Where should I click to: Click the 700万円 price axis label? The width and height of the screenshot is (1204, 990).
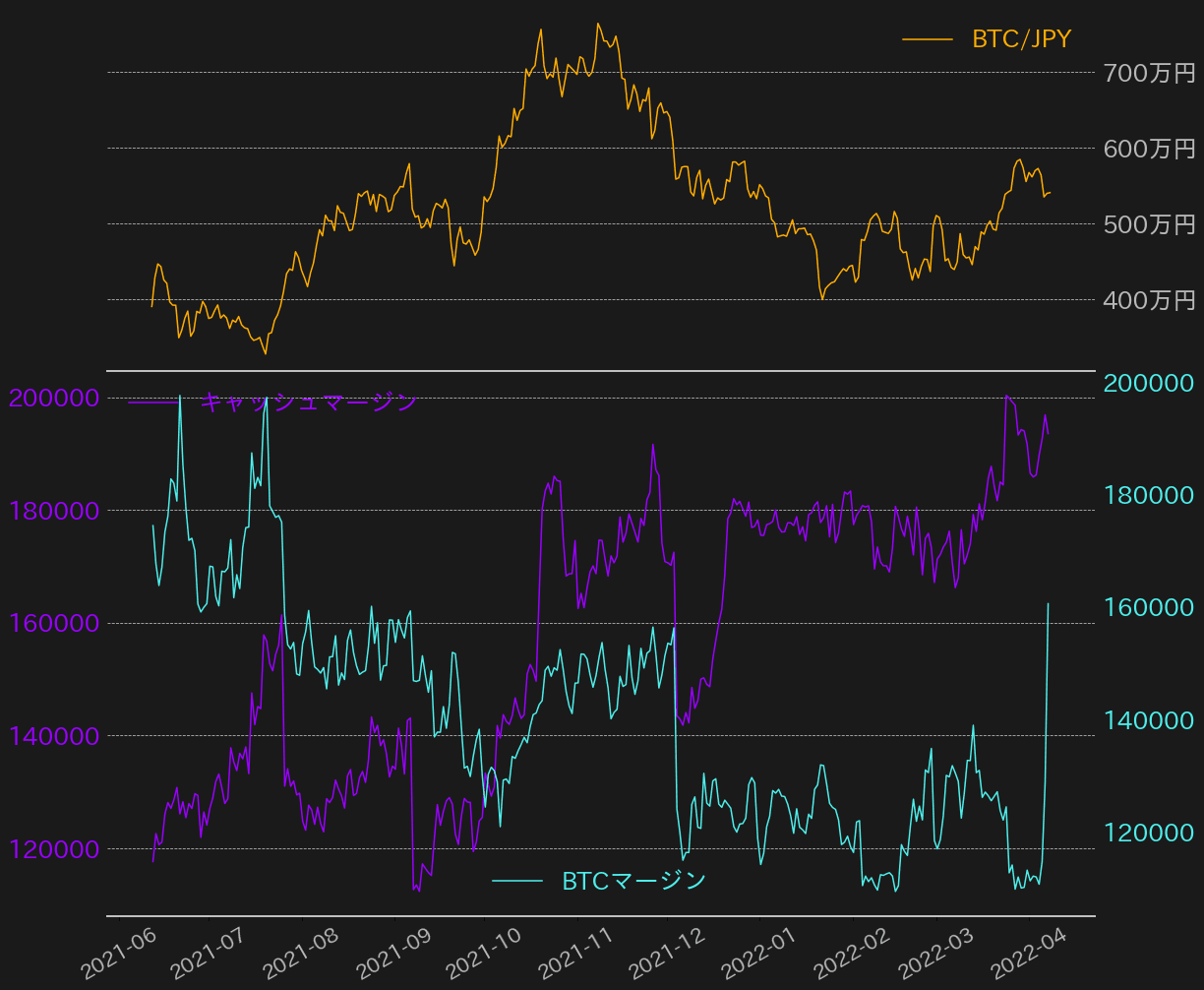click(x=1149, y=73)
